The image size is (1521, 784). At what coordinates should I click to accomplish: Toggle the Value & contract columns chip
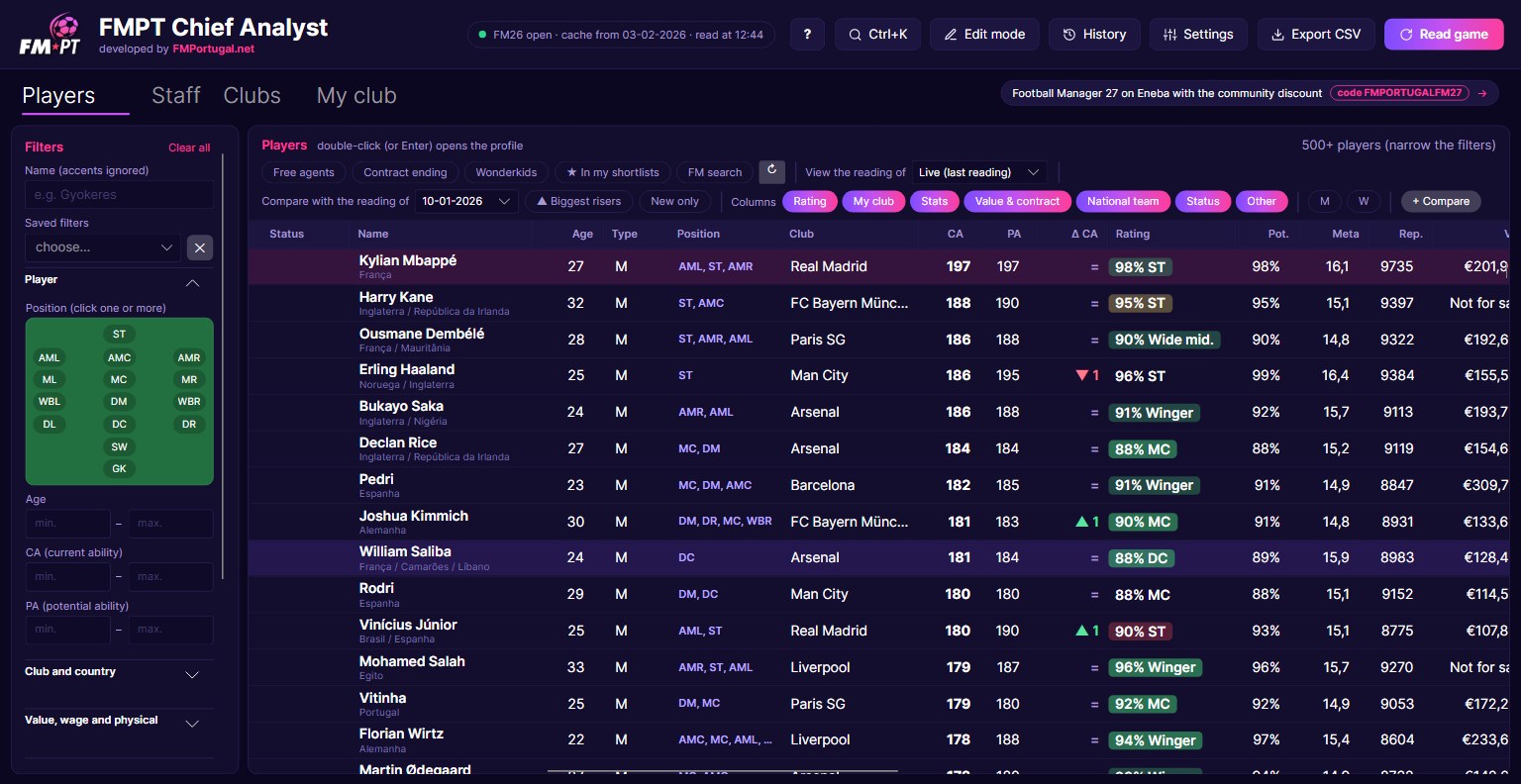[x=1017, y=201]
